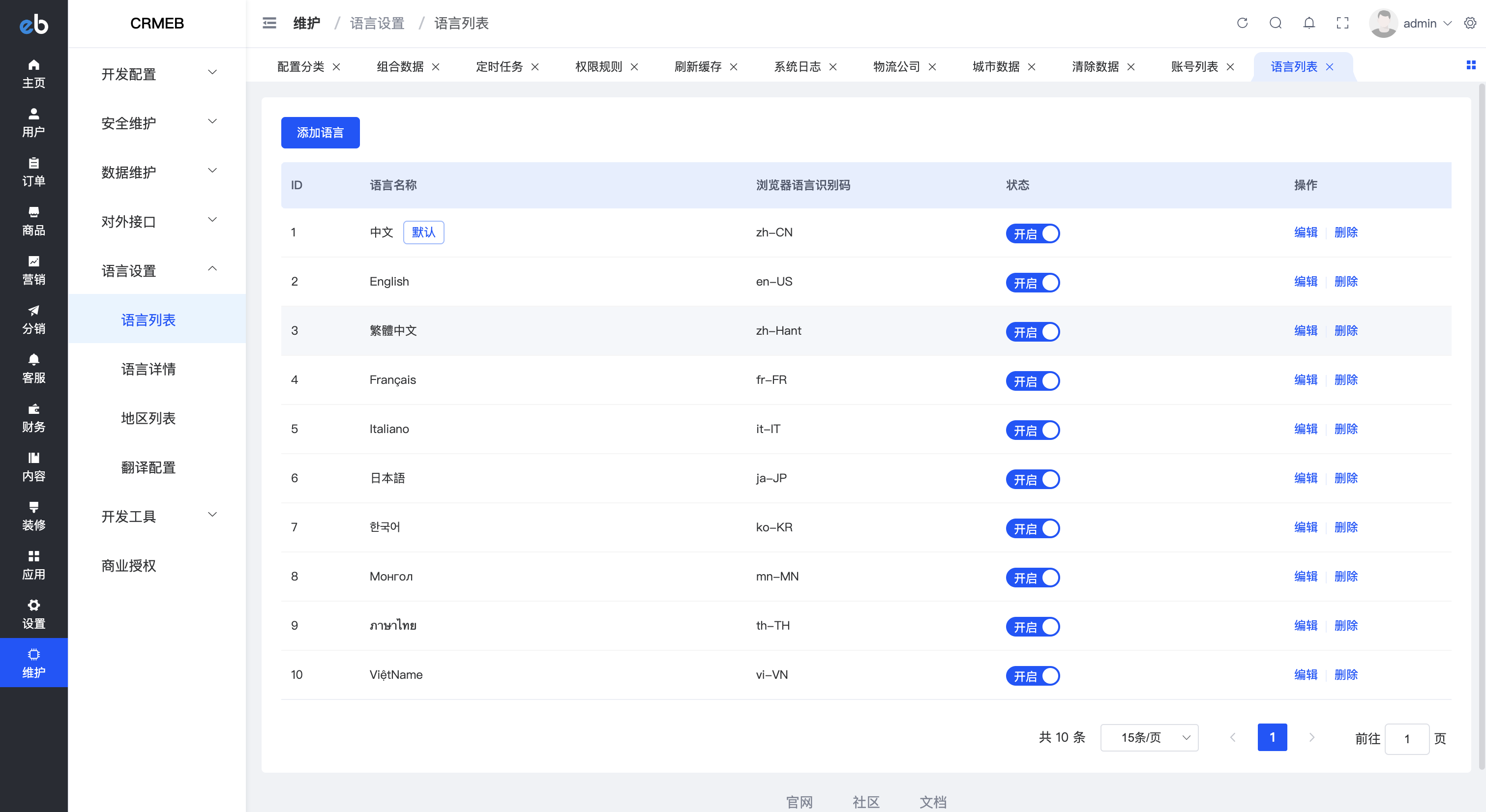Image resolution: width=1486 pixels, height=812 pixels.
Task: Go to 营销 in left rail
Action: click(33, 270)
